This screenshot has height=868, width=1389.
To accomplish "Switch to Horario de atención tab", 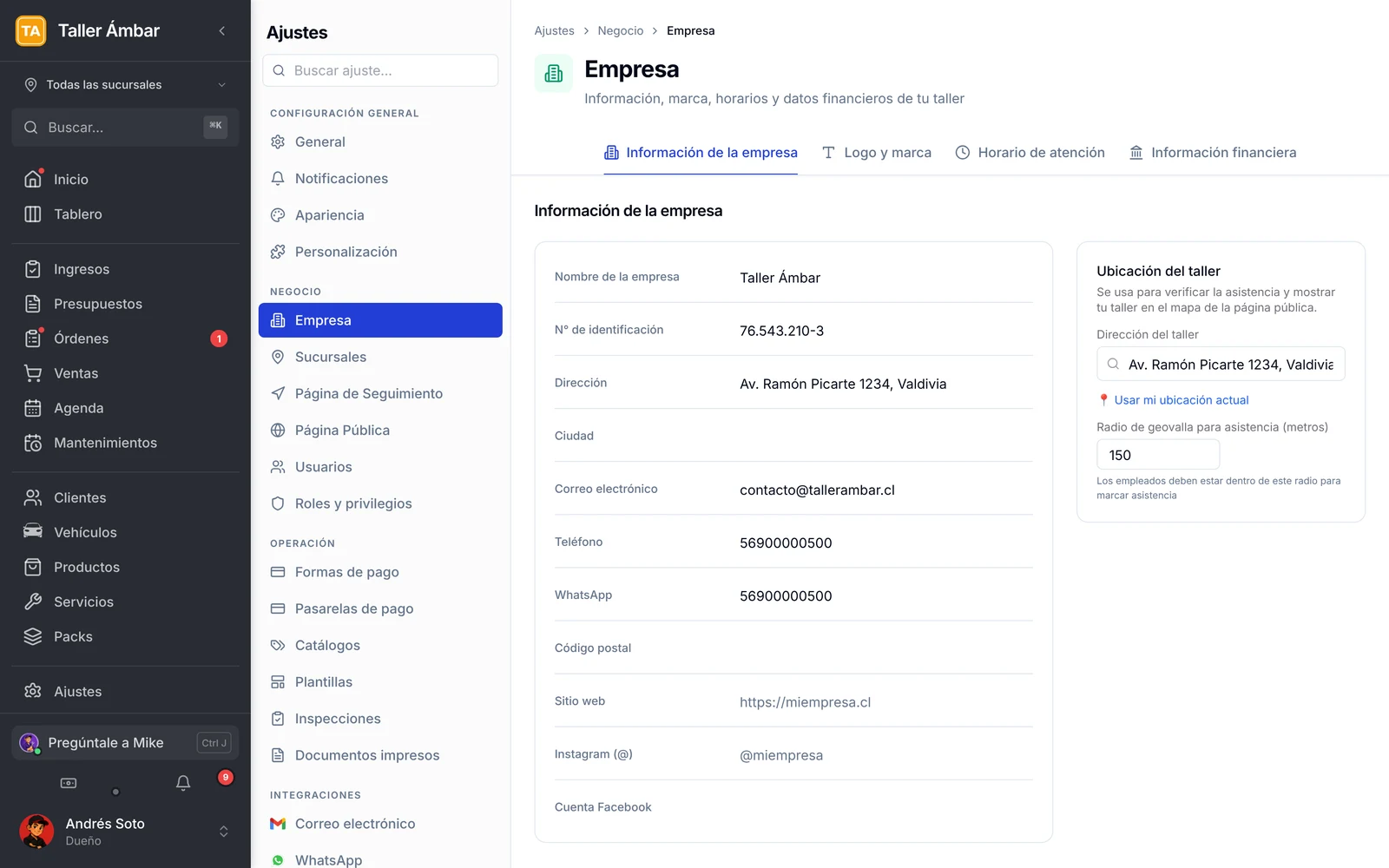I will pos(1030,153).
